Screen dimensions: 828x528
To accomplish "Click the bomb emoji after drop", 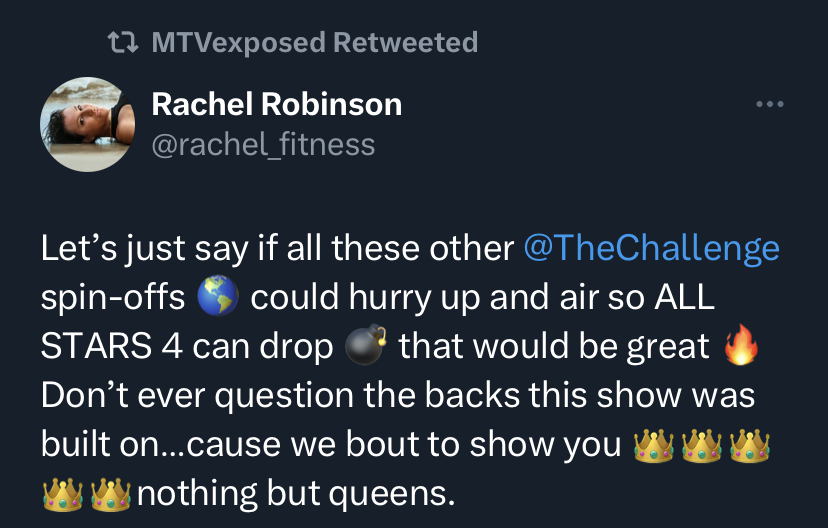I will pyautogui.click(x=365, y=345).
